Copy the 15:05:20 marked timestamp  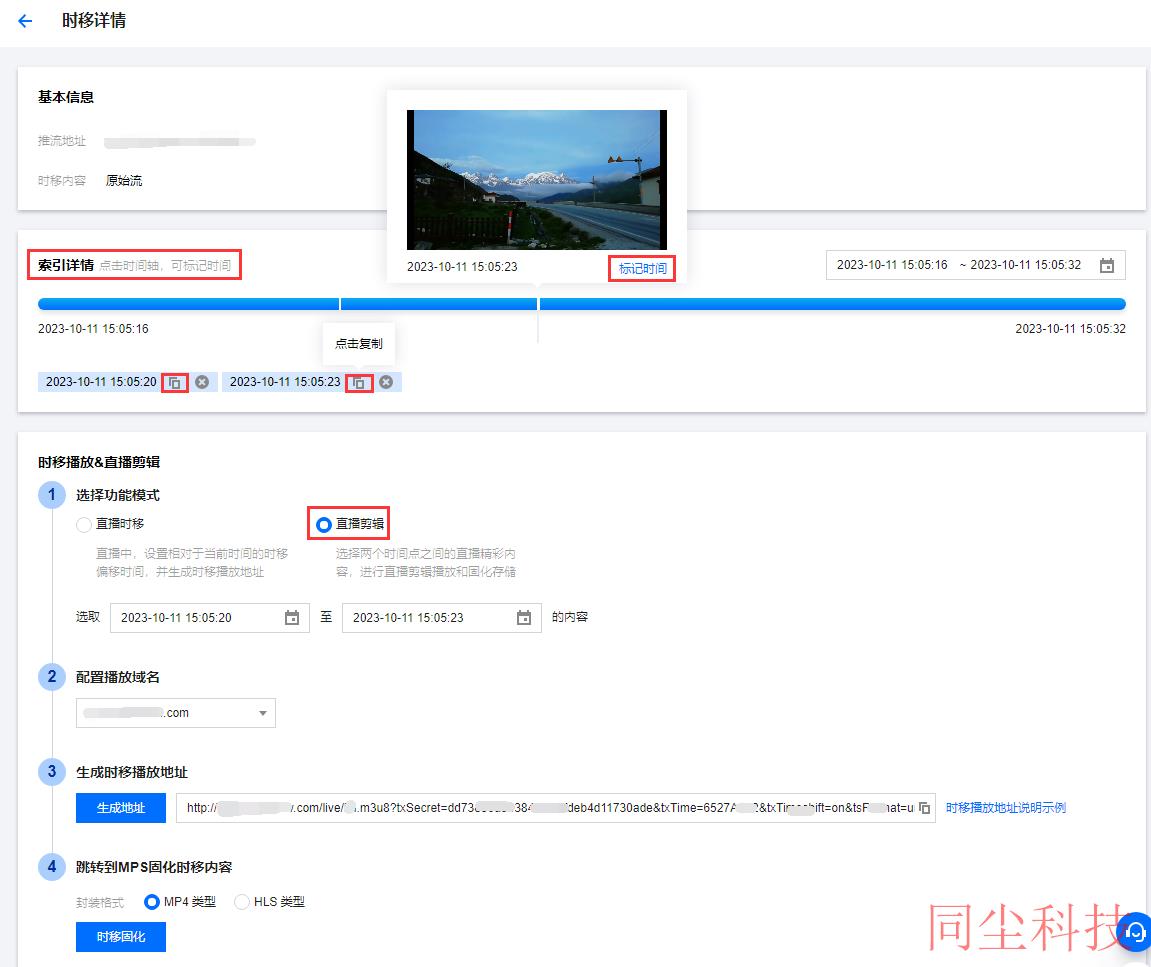coord(175,383)
